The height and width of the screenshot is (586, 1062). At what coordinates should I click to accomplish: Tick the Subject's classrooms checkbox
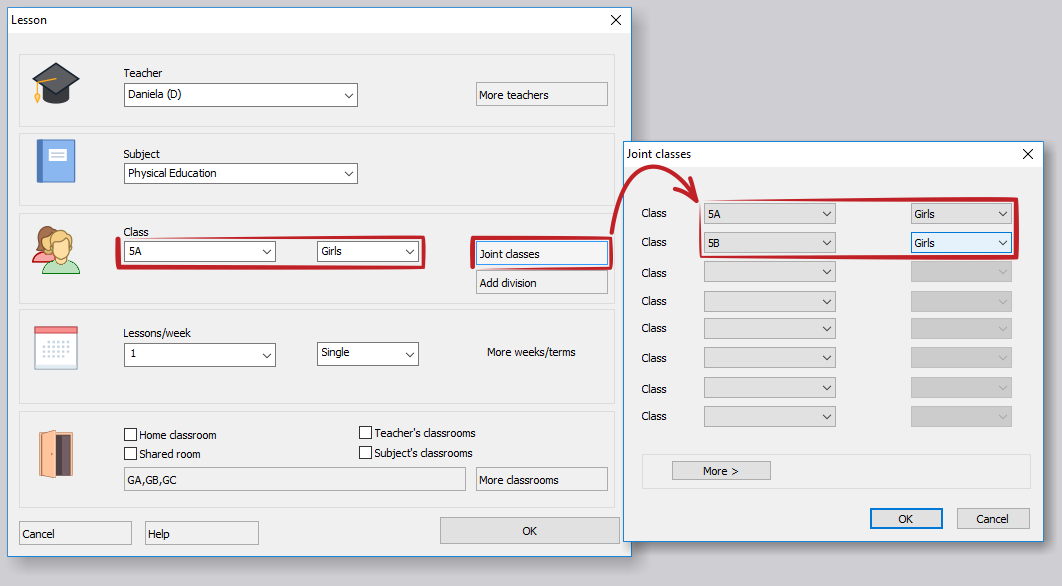pos(366,453)
